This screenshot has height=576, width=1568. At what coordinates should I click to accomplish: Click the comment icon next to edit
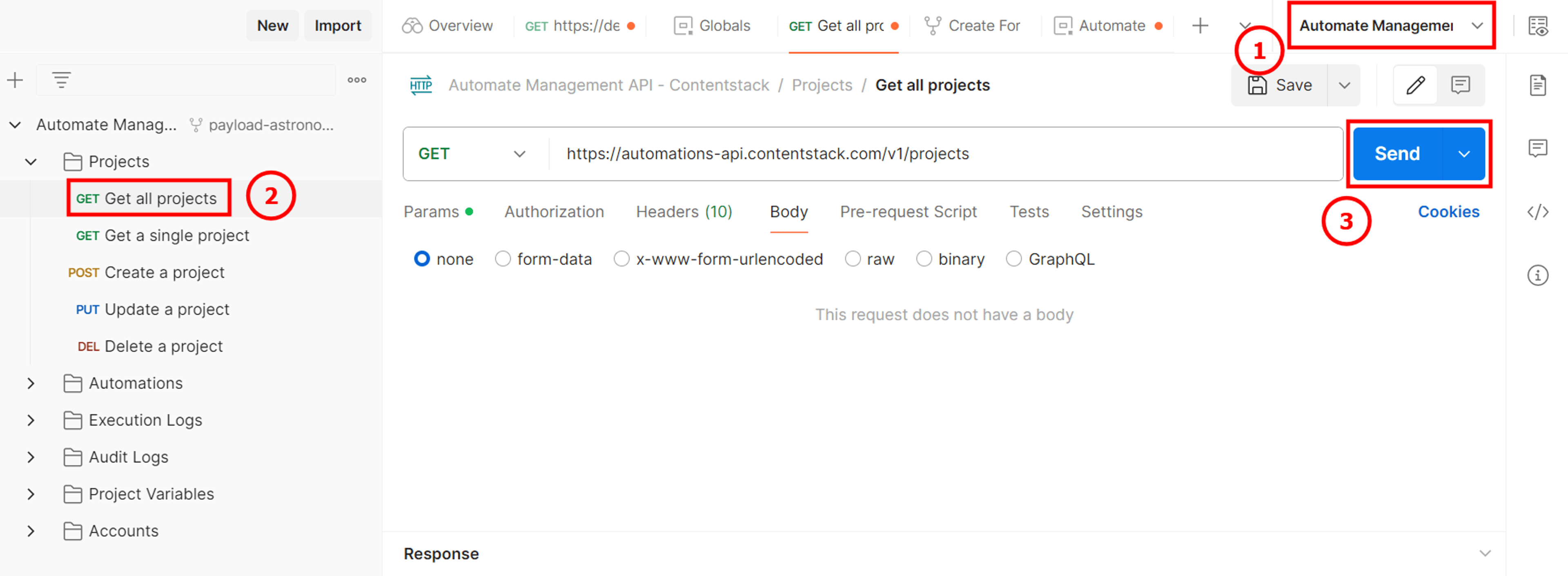click(x=1460, y=85)
